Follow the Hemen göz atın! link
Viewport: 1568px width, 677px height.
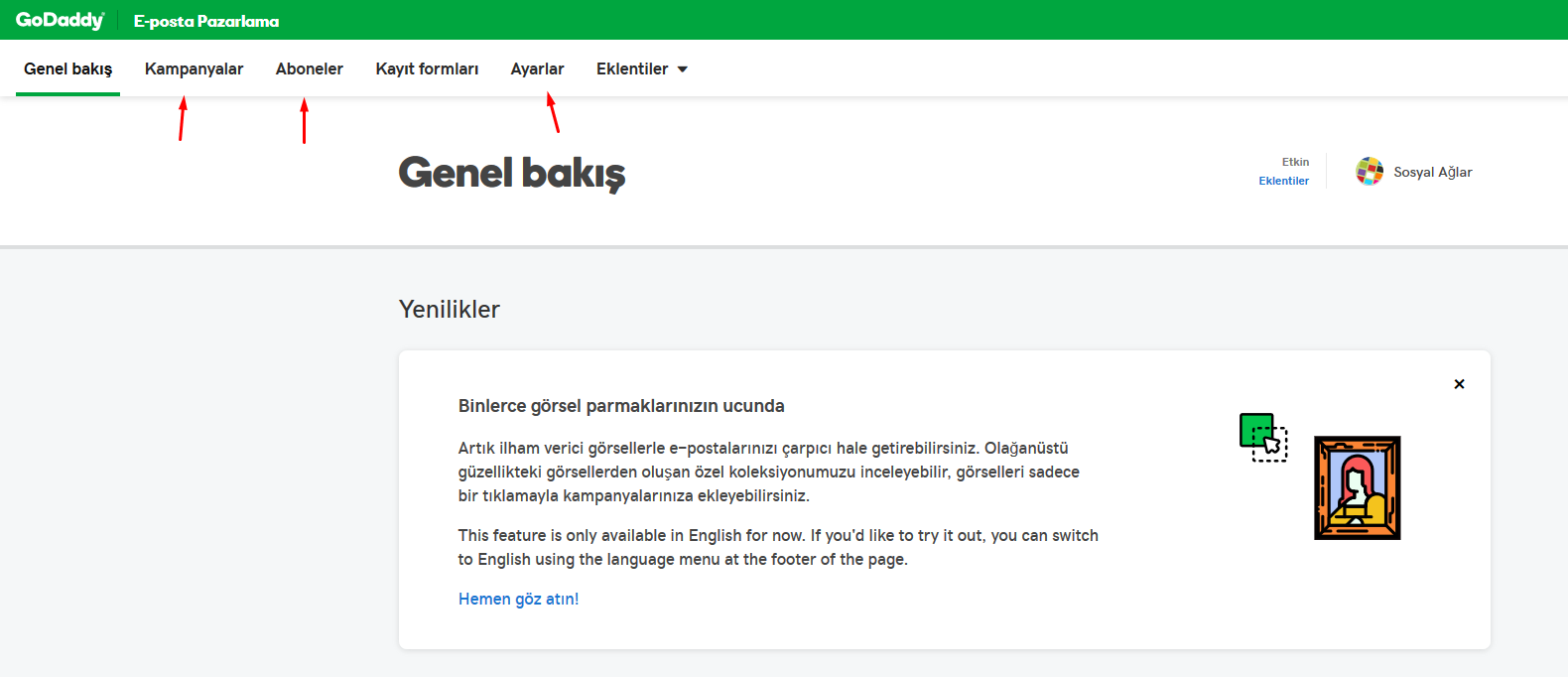pos(518,599)
